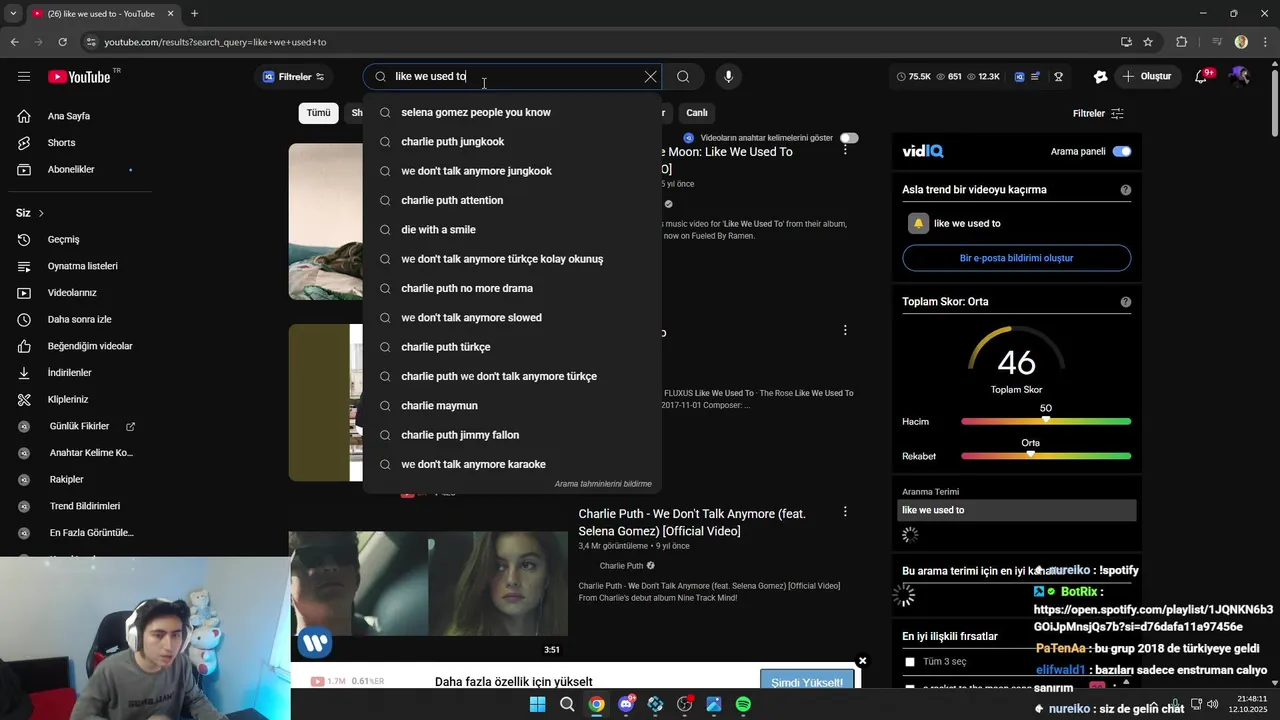Open Beğendiğim videolar

coord(90,346)
